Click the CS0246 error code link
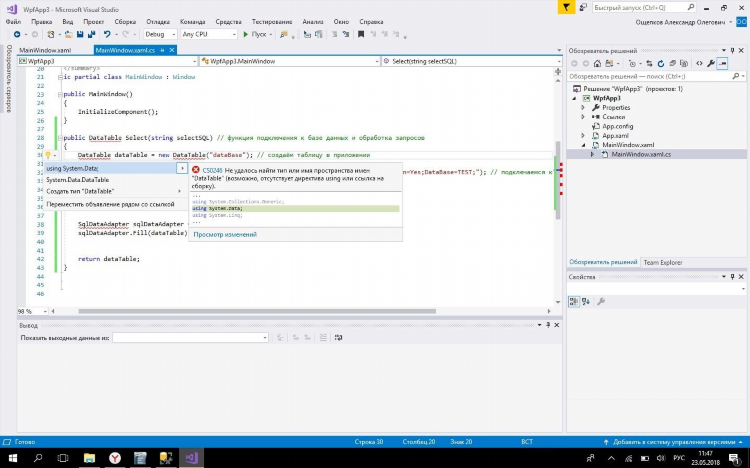This screenshot has width=750, height=468. pos(212,170)
